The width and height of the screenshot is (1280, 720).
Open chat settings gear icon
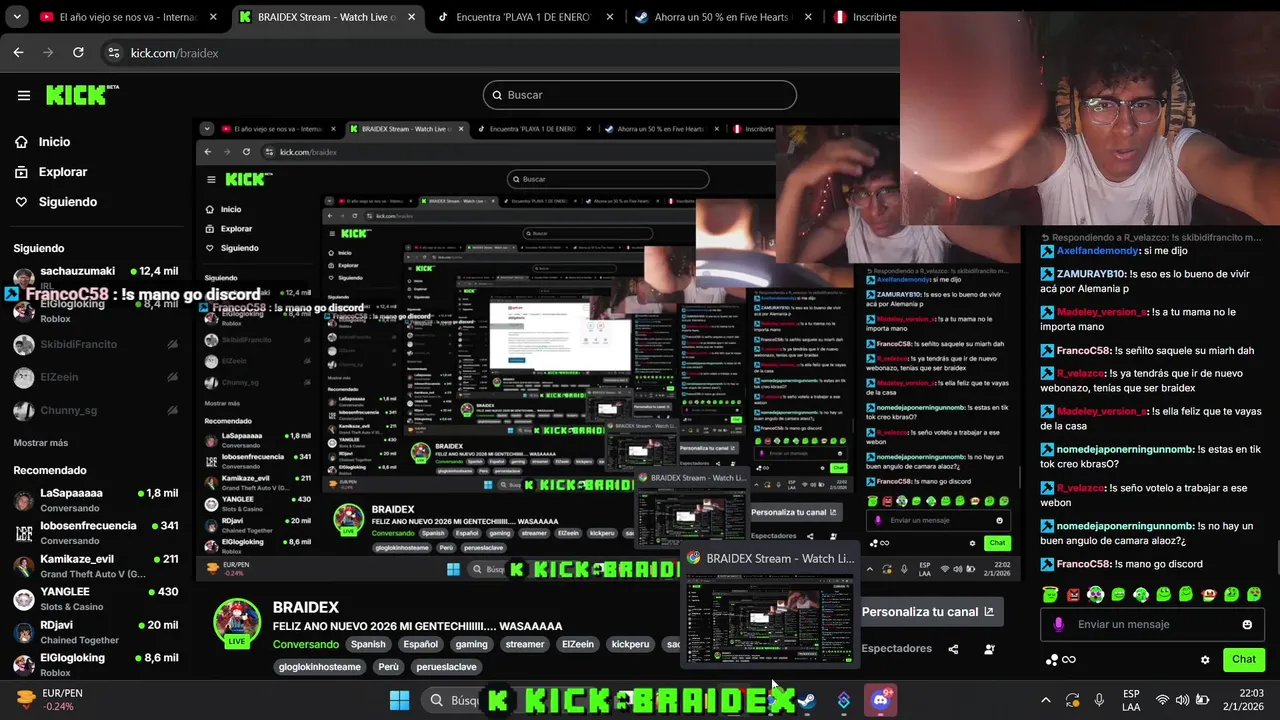[1205, 660]
